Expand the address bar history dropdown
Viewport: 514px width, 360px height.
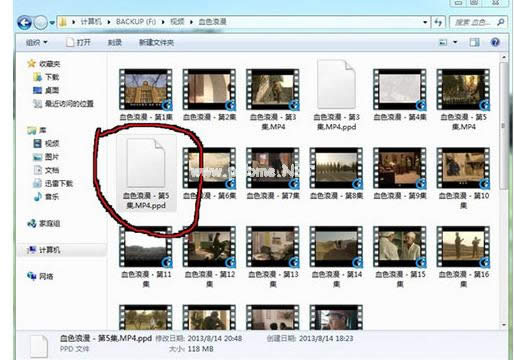[x=425, y=22]
